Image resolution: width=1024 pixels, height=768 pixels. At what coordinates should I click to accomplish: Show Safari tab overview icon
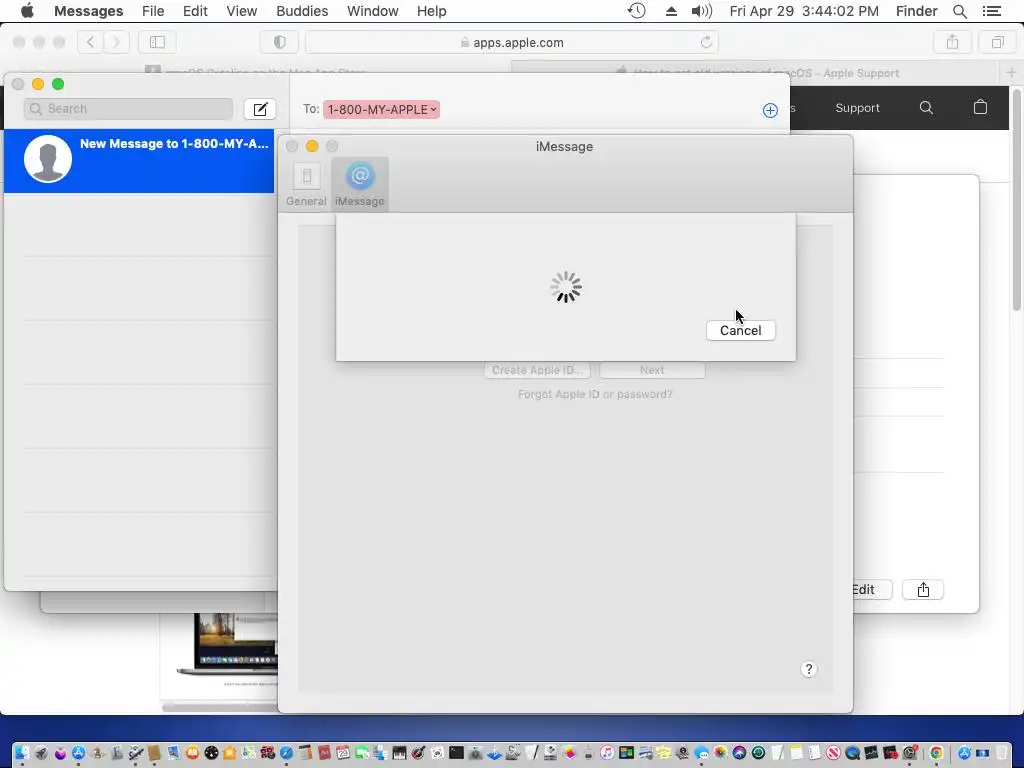997,42
